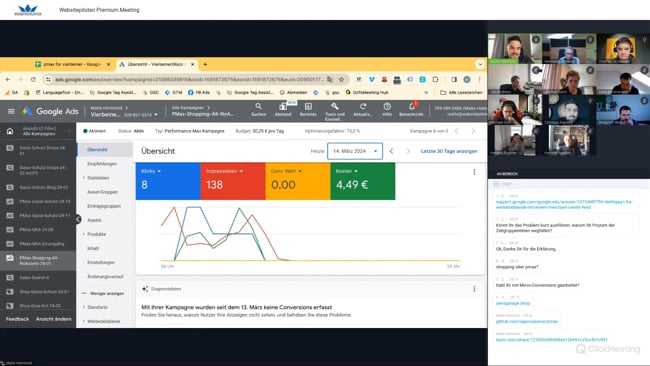650x366 pixels.
Task: Open Inhalt in side menu
Action: (x=93, y=248)
